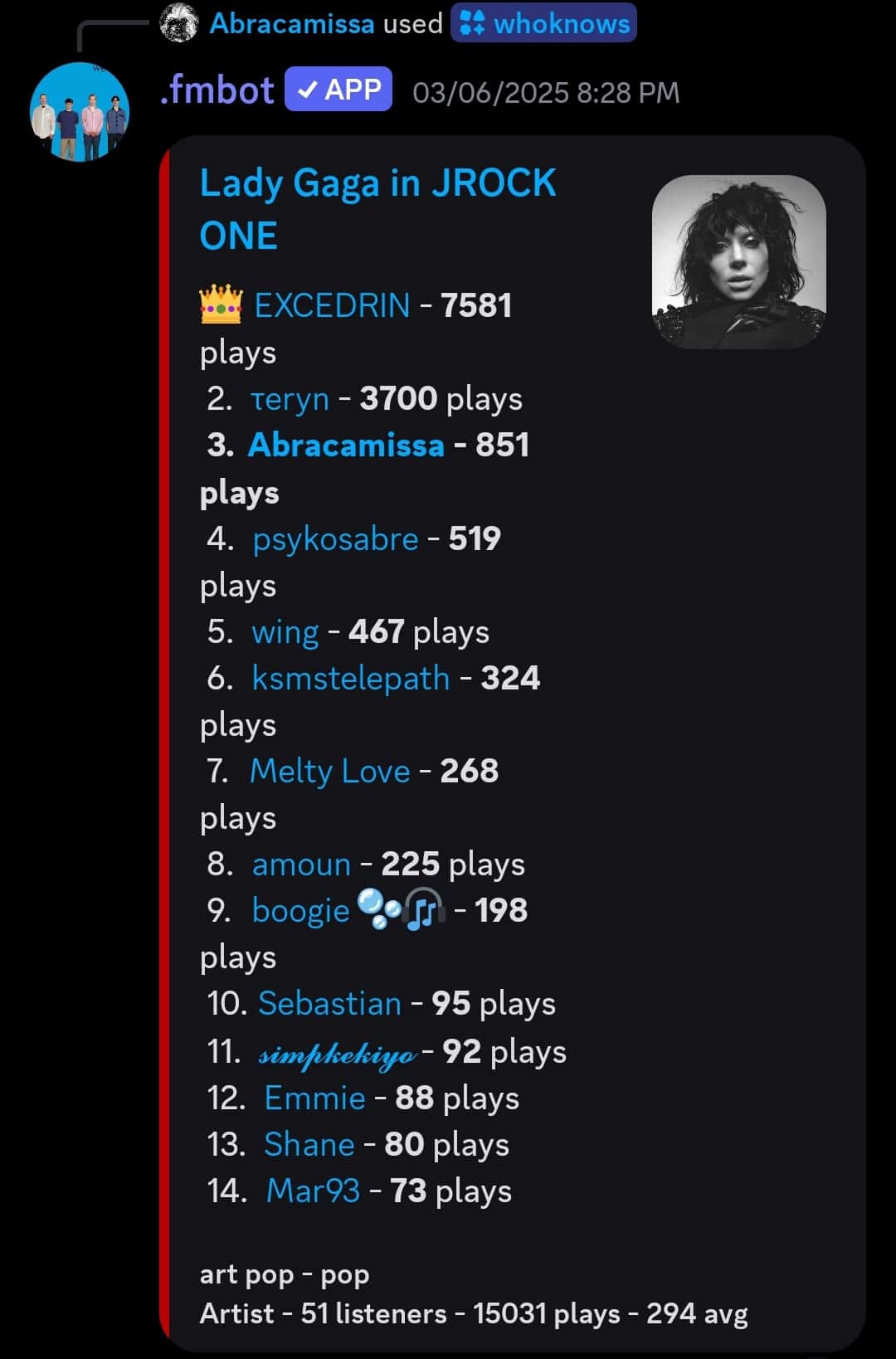Click the message timestamp 03/06/2025 8:28 PM

coord(546,92)
